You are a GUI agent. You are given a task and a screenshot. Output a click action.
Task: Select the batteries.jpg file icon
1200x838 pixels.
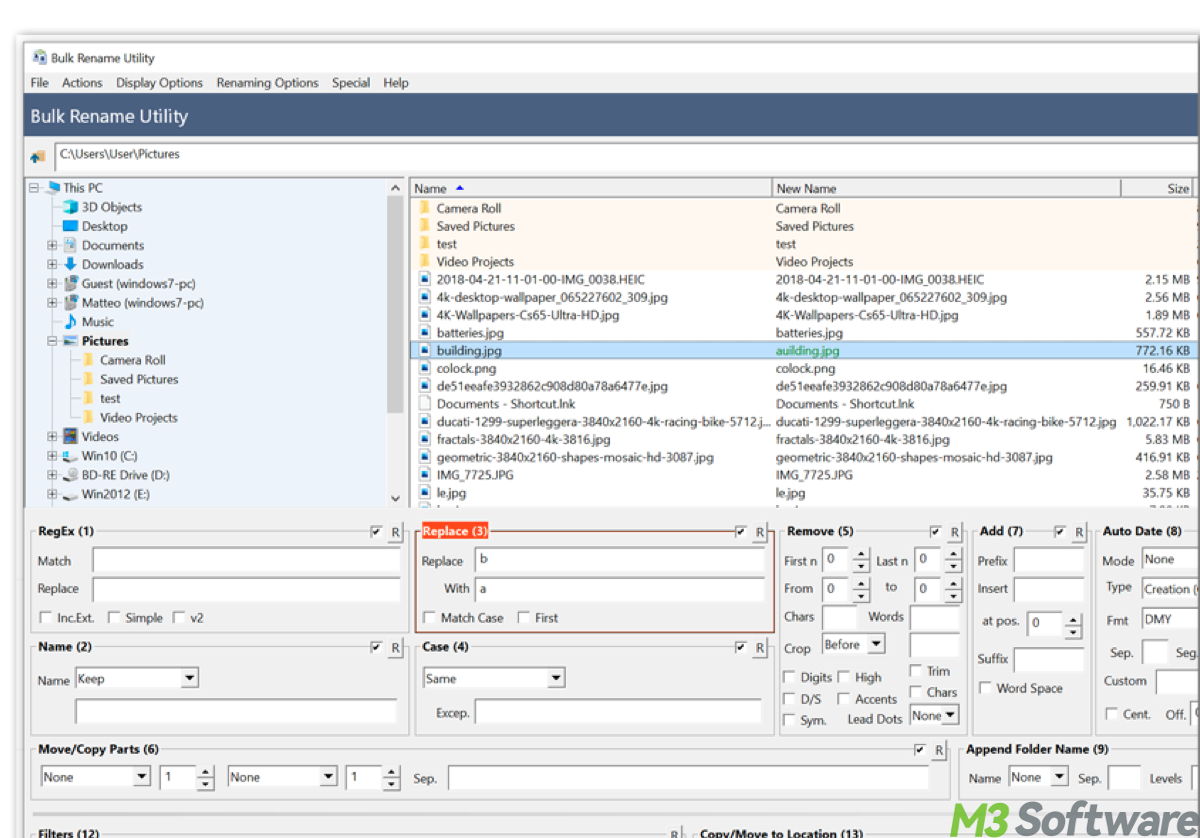tap(424, 332)
